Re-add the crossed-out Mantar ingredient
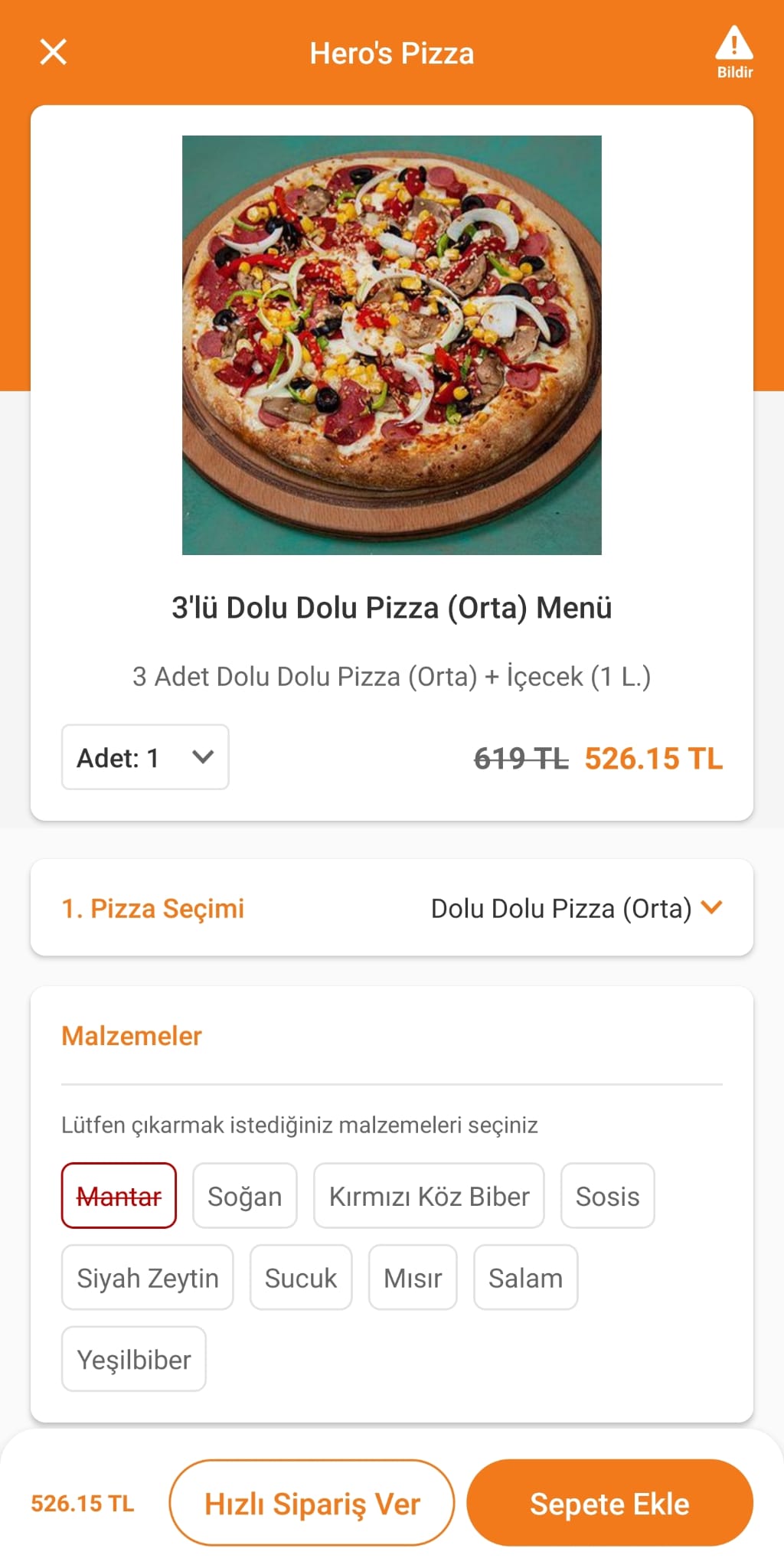Viewport: 784px width, 1568px height. 119,1196
